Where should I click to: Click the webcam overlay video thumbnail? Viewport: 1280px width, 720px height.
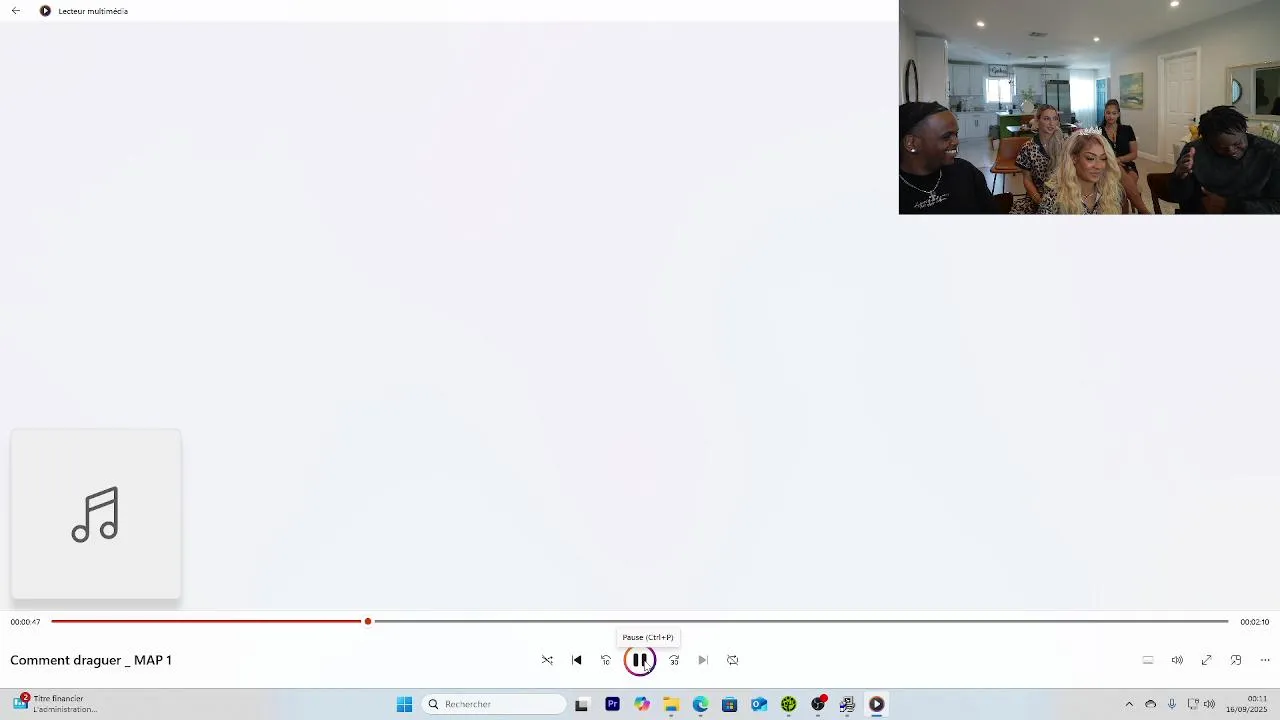click(1089, 107)
